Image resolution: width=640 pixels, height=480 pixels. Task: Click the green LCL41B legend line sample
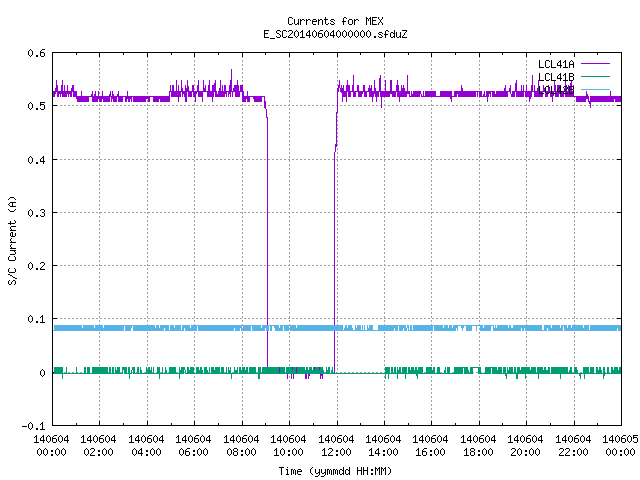point(595,76)
